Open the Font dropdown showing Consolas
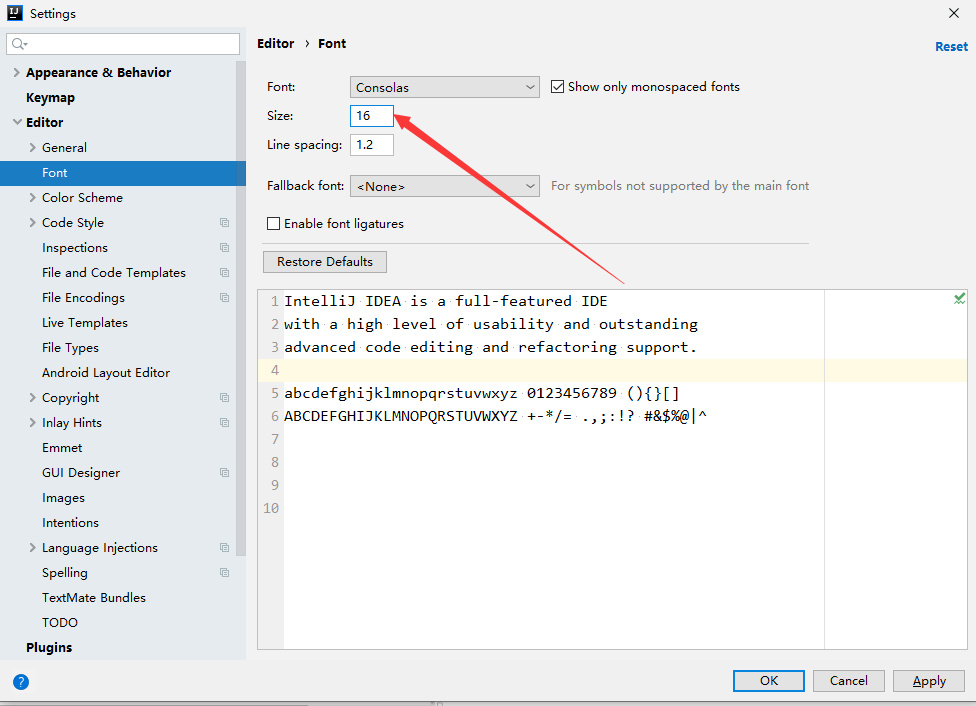This screenshot has height=706, width=976. pos(444,87)
